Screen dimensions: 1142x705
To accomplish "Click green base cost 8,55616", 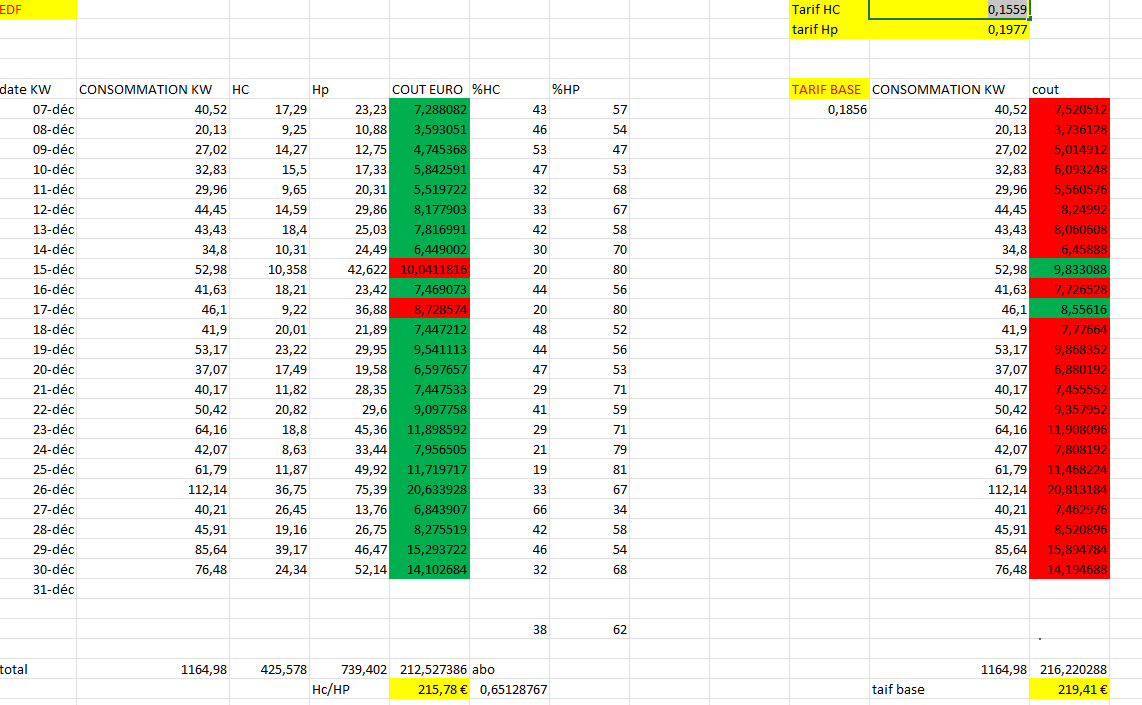I will click(x=1069, y=310).
